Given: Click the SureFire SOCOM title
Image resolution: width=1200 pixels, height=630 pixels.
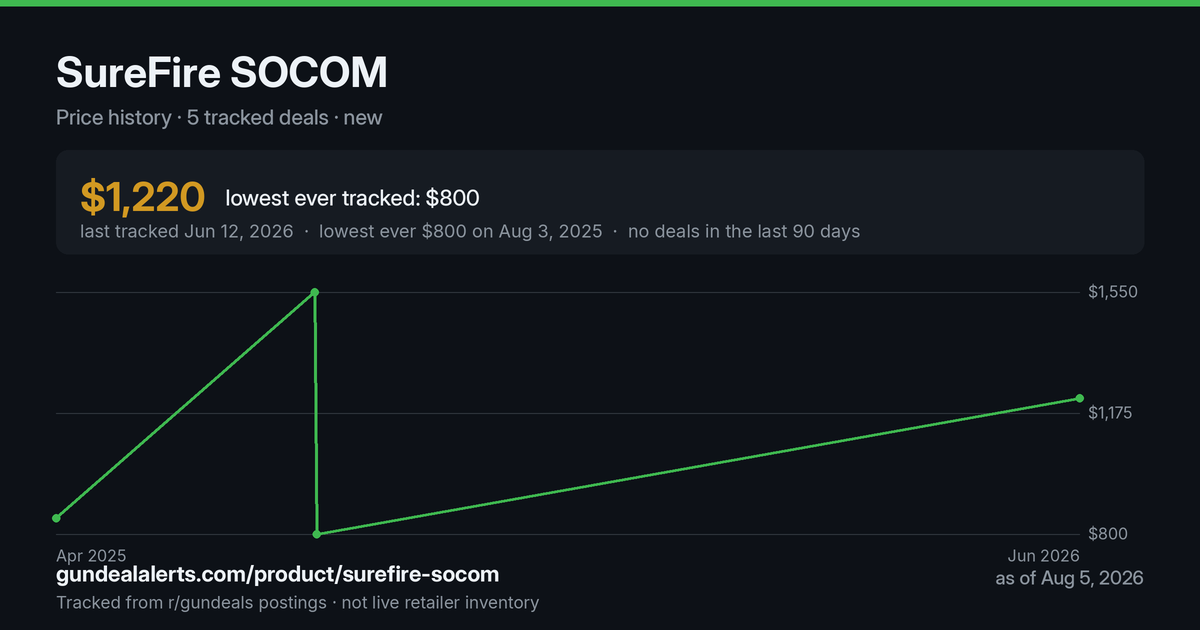Looking at the screenshot, I should coord(221,73).
